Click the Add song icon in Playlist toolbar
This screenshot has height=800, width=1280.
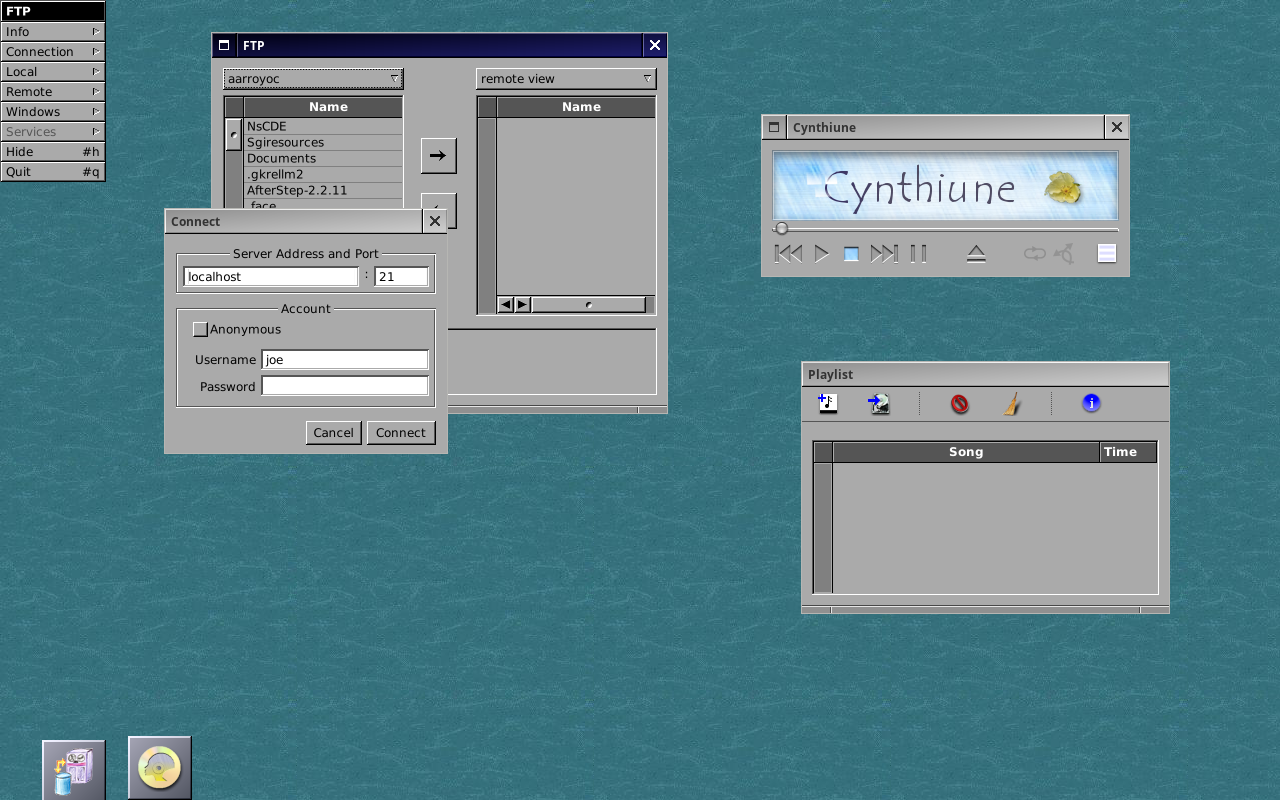827,403
